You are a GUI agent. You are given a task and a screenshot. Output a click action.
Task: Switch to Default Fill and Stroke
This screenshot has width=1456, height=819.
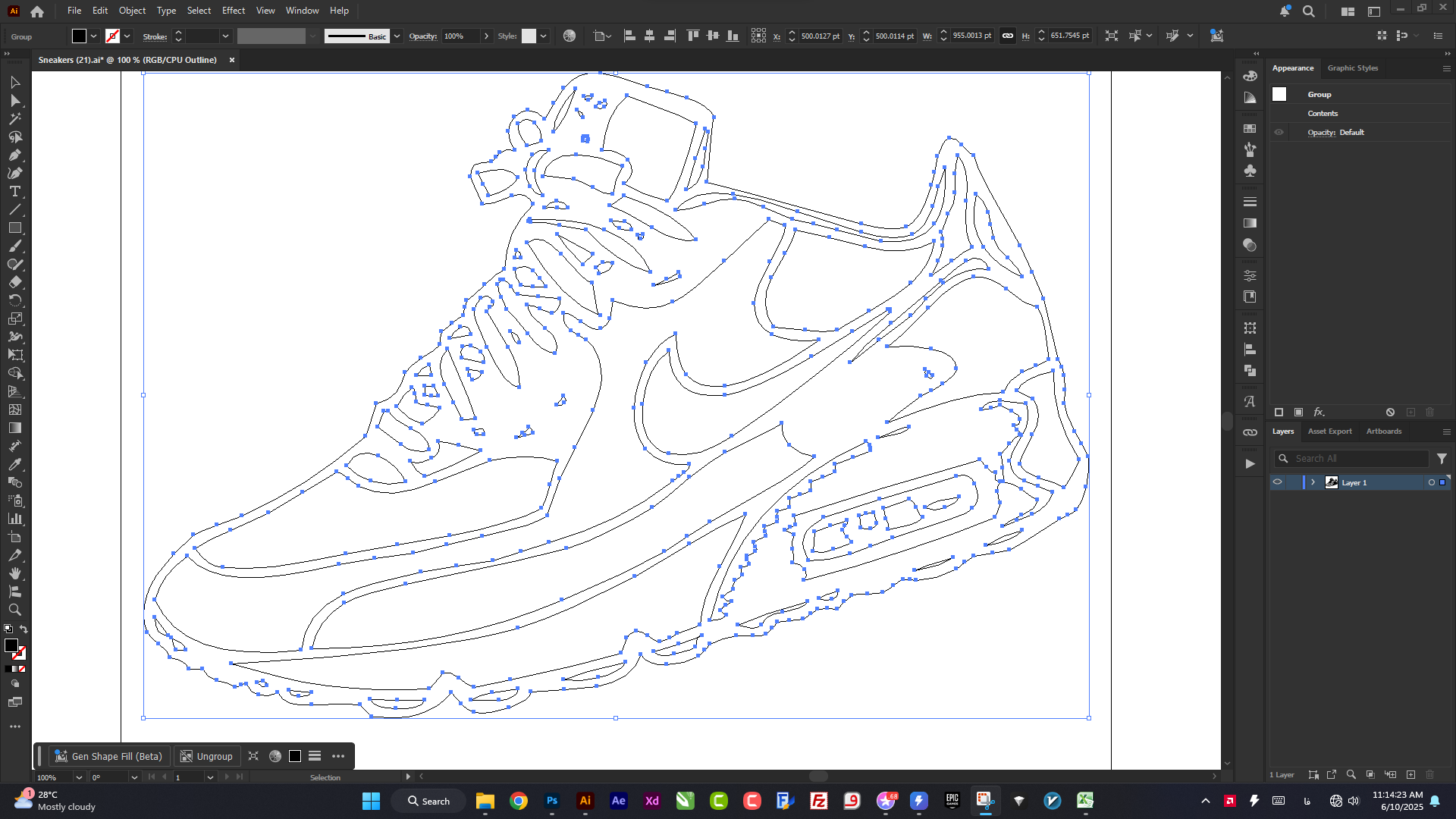click(8, 629)
